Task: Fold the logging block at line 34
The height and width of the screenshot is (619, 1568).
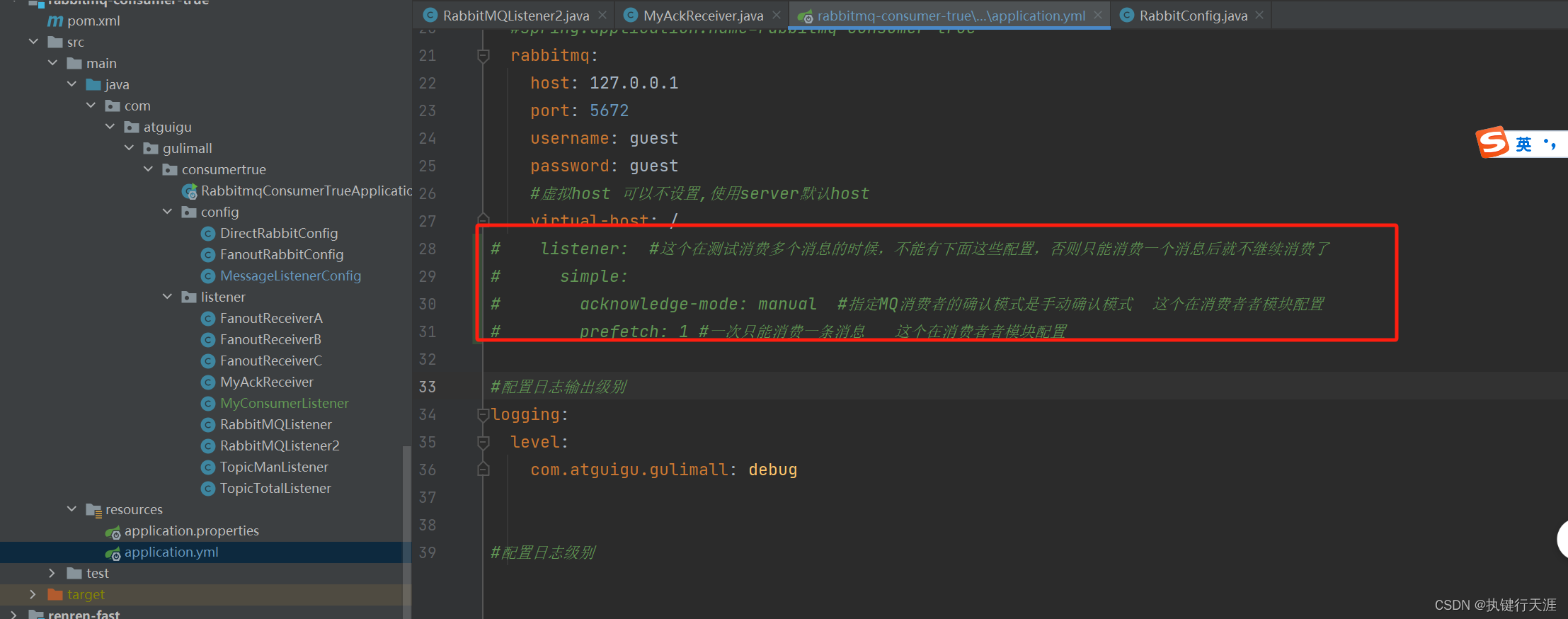Action: click(483, 414)
